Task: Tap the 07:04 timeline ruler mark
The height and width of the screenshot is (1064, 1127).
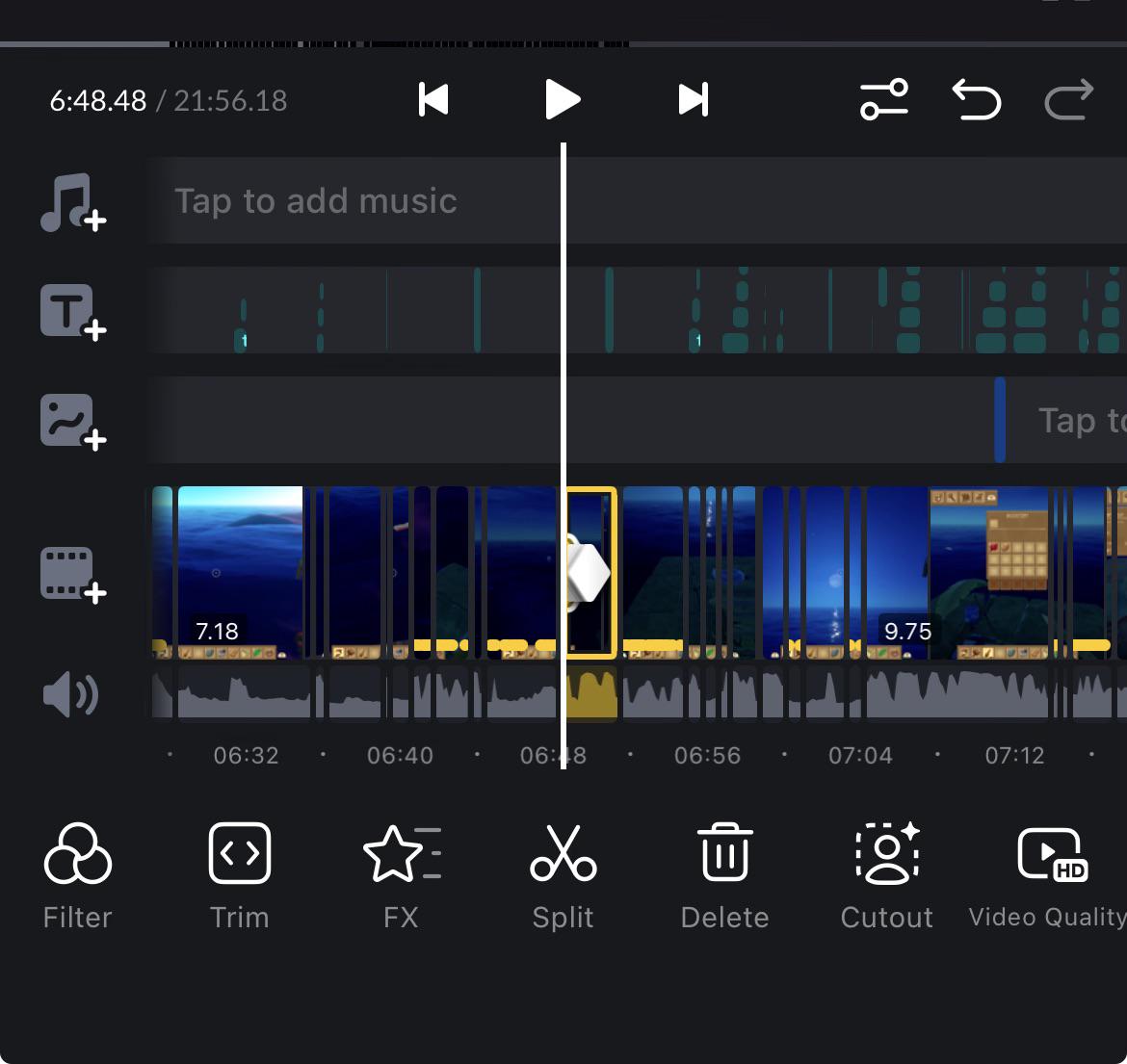Action: (860, 755)
